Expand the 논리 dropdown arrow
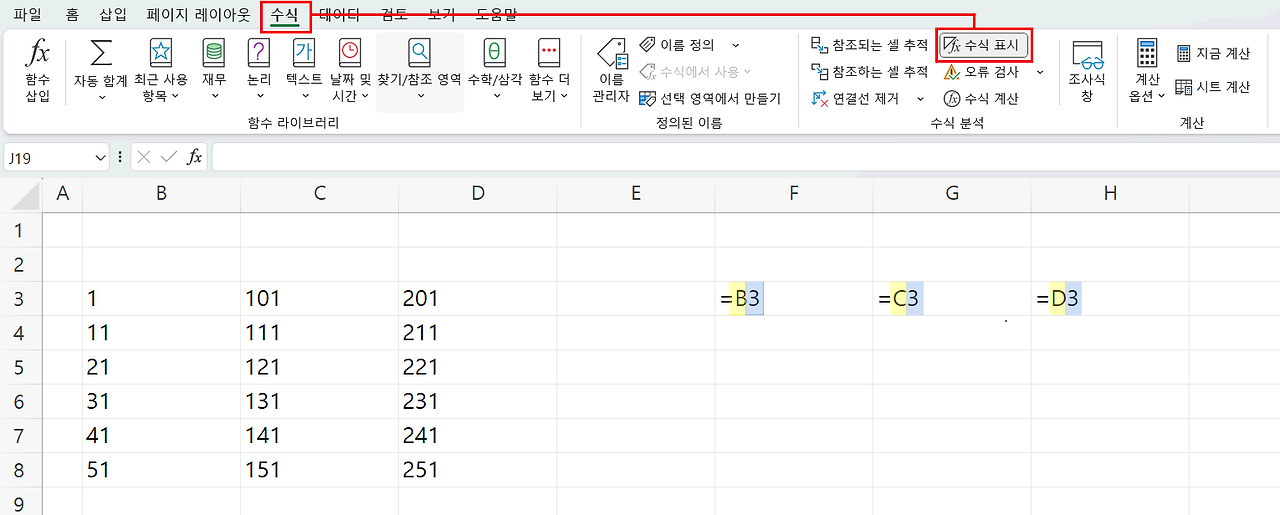Screen dimensions: 1280x515 coord(260,97)
